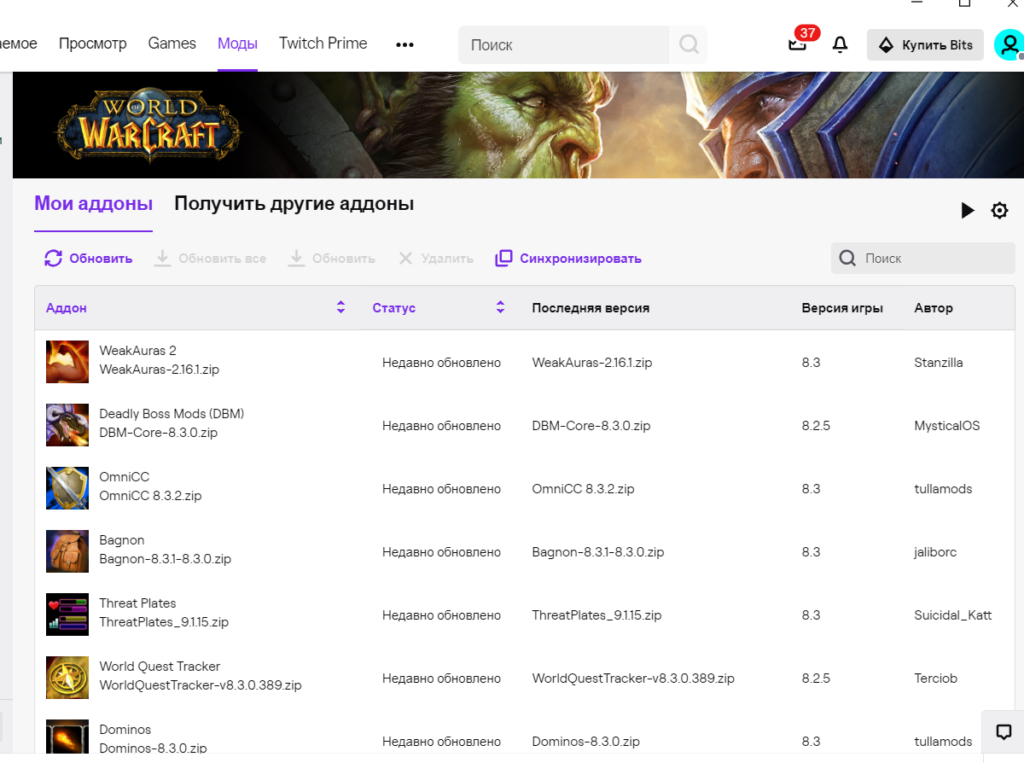Click the Обновить refresh button

tap(88, 258)
